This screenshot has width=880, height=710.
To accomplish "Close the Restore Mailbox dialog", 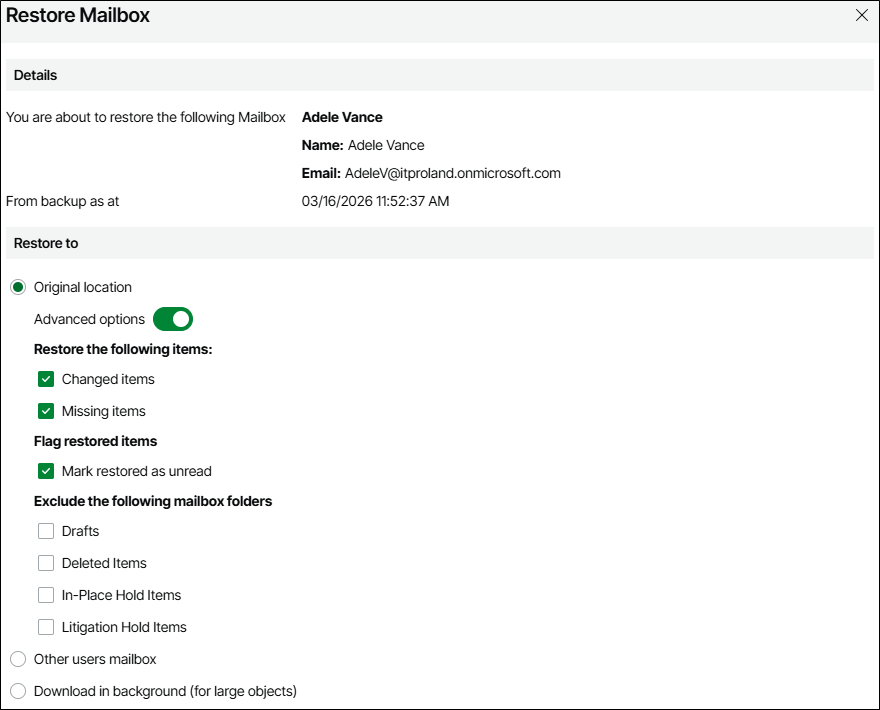I will point(862,15).
